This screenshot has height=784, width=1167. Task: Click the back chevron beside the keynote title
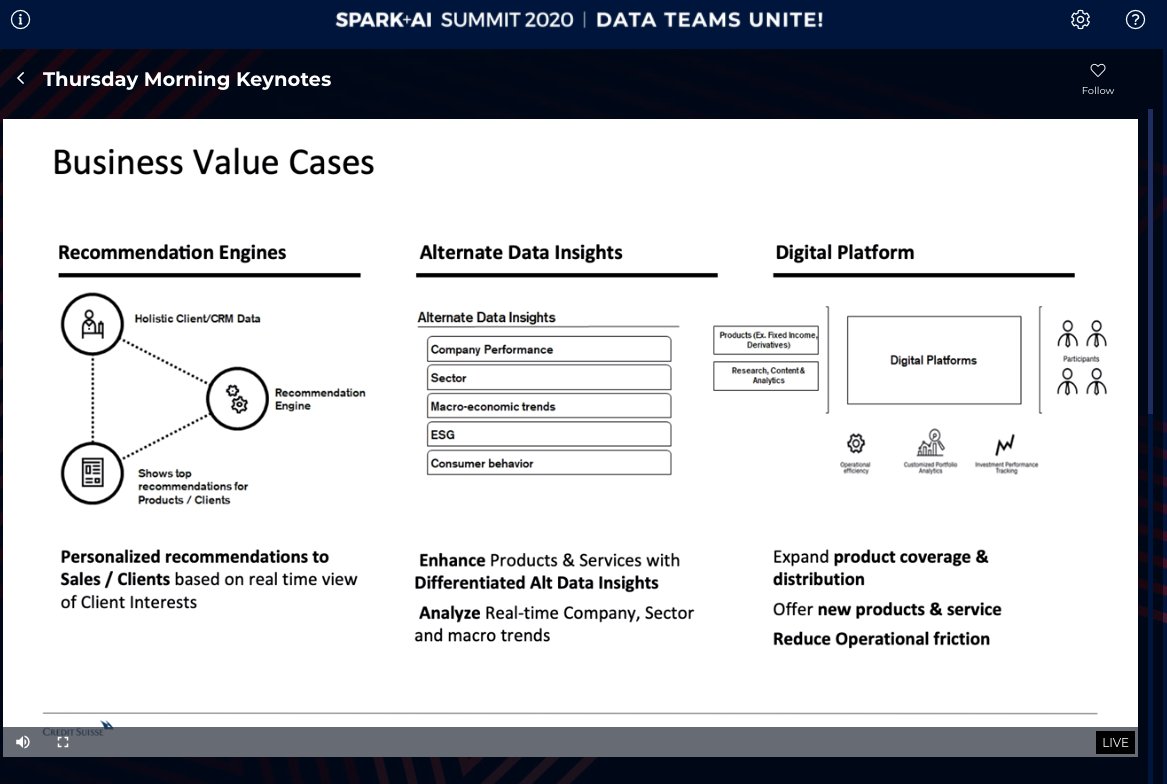point(20,78)
